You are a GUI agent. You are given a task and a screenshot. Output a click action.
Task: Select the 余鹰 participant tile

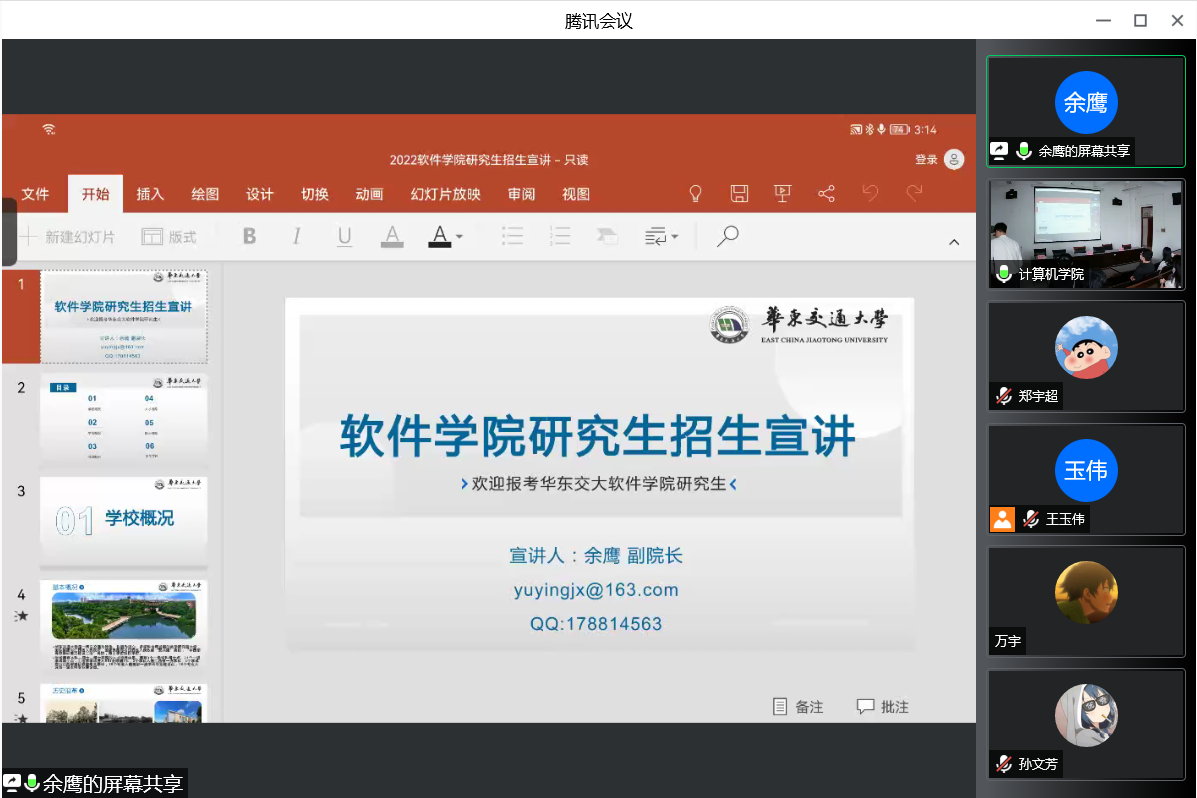click(x=1086, y=111)
